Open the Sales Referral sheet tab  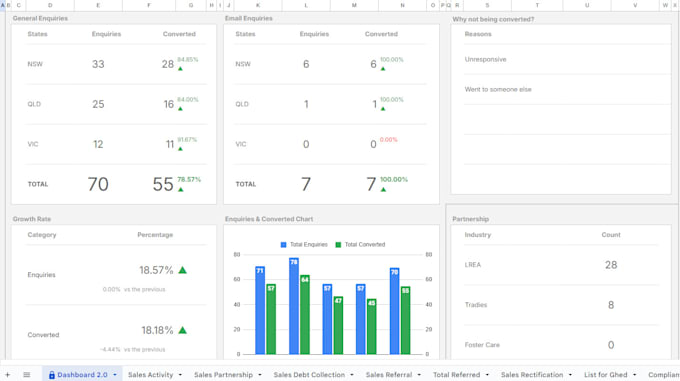[389, 374]
